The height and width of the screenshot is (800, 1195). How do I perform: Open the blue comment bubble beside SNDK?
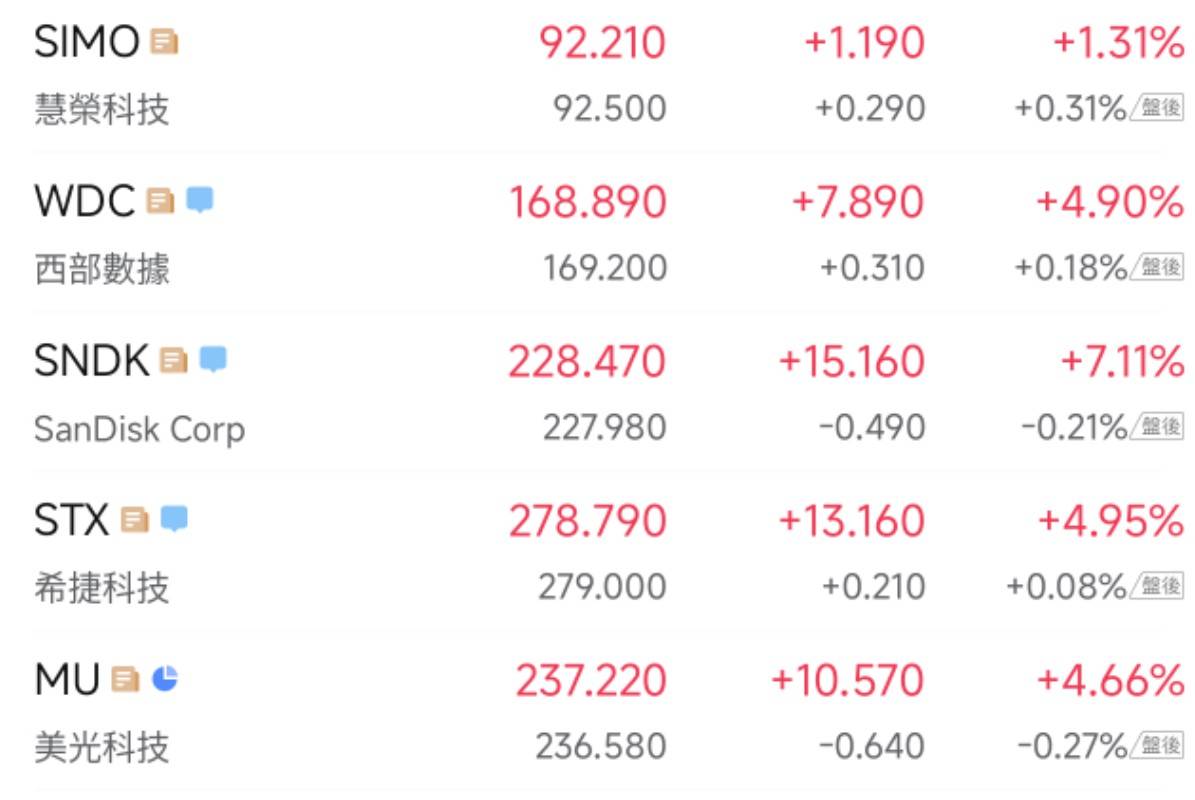click(213, 360)
